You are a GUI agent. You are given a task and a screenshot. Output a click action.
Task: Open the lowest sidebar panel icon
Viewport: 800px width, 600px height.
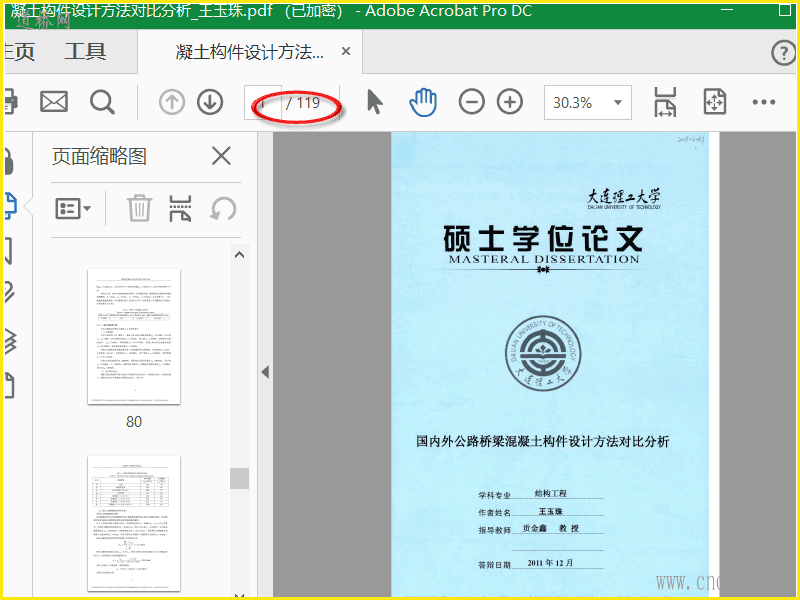tap(9, 385)
